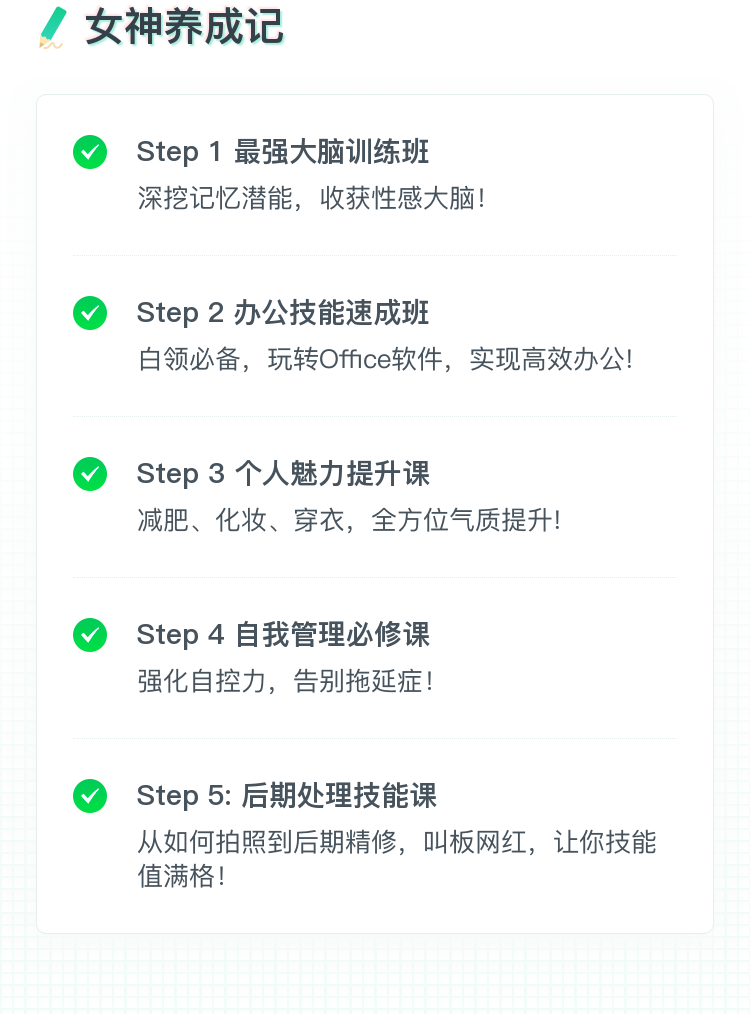
Task: Click description 深挖记忆潜能，收获性感大脑
Action: [x=311, y=198]
